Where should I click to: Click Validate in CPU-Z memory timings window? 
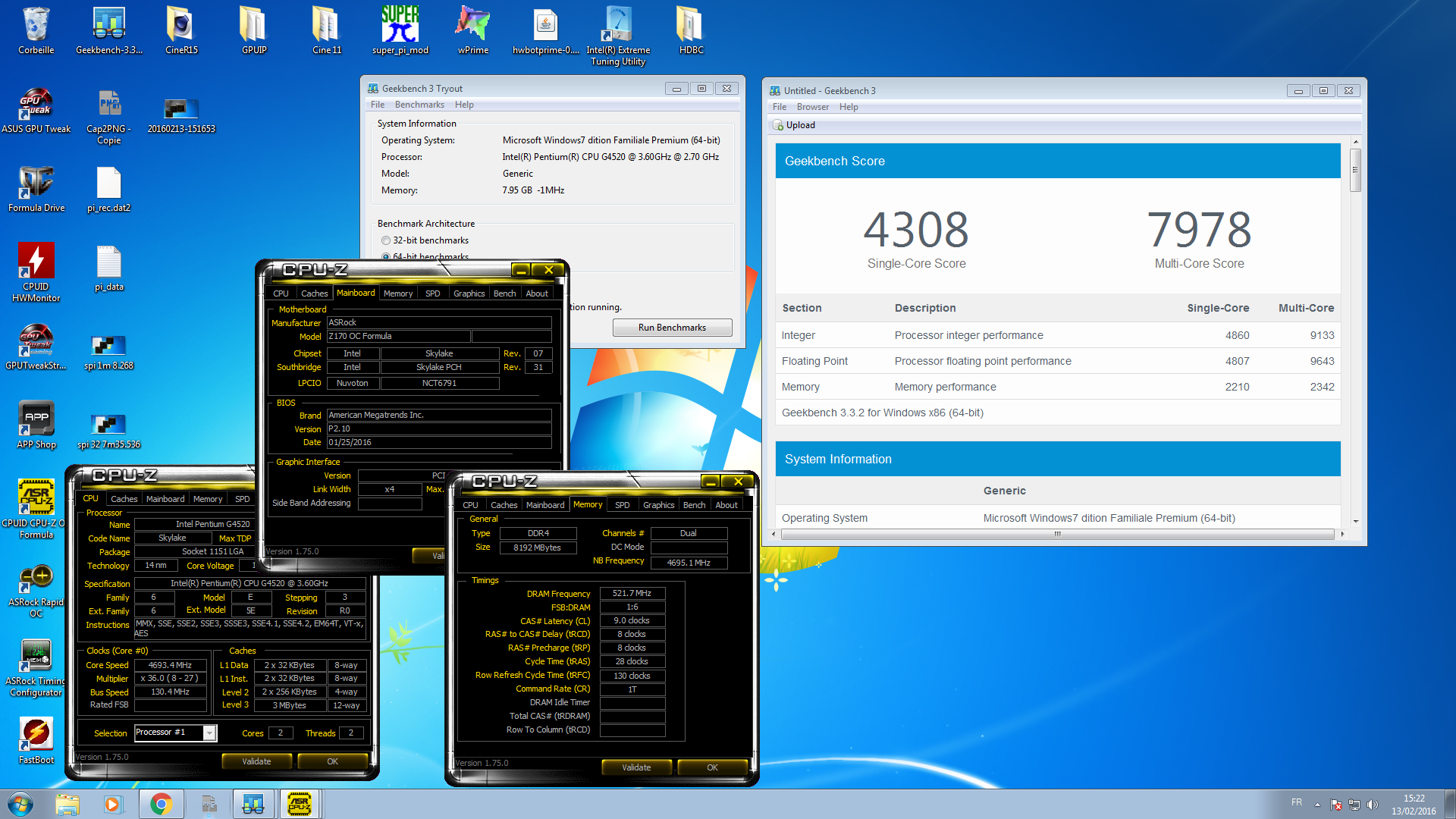pos(636,767)
